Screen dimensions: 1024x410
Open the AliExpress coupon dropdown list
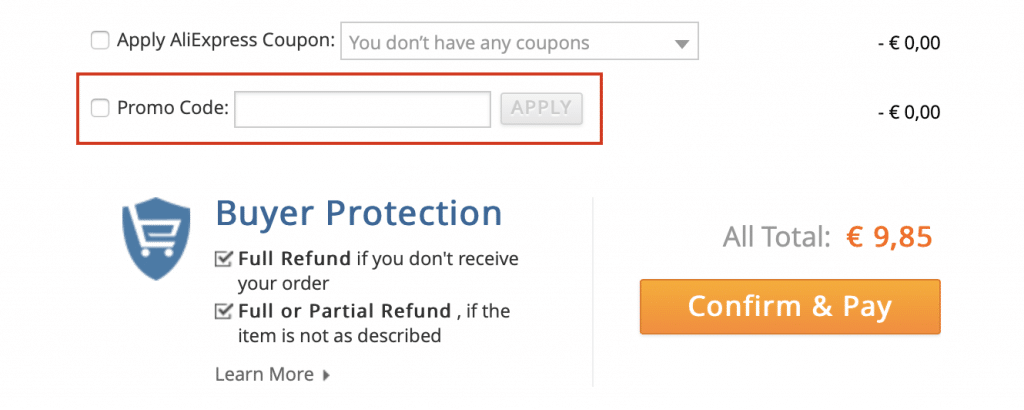[519, 40]
